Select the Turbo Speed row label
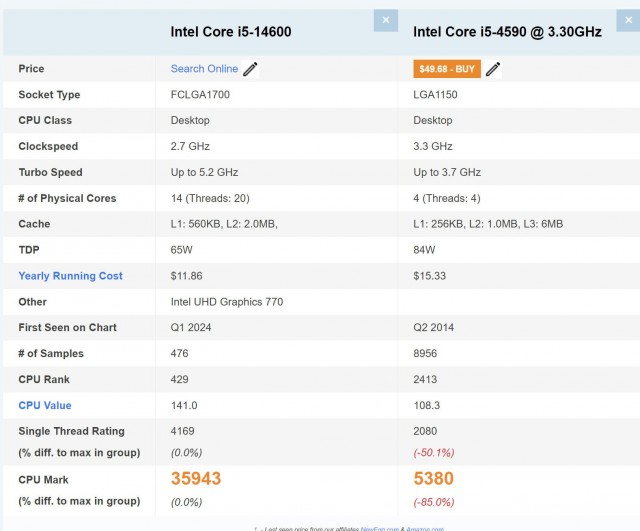Viewport: 640px width, 531px height. [x=50, y=172]
